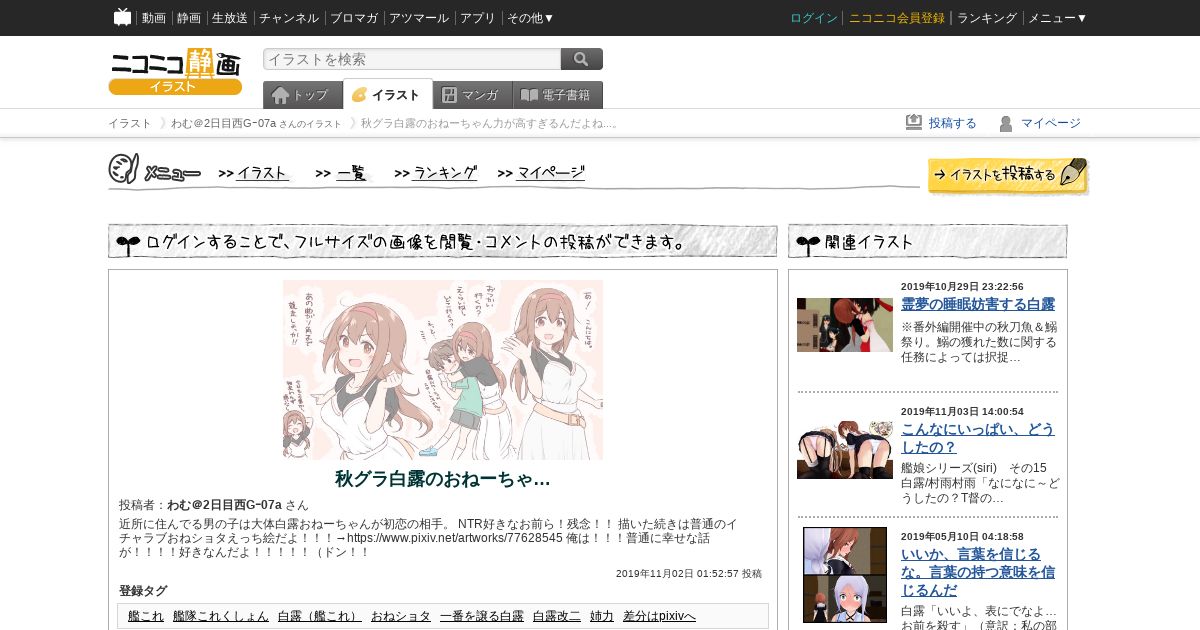Click the Niconico Seiga logo
This screenshot has width=1200, height=630.
click(x=175, y=71)
